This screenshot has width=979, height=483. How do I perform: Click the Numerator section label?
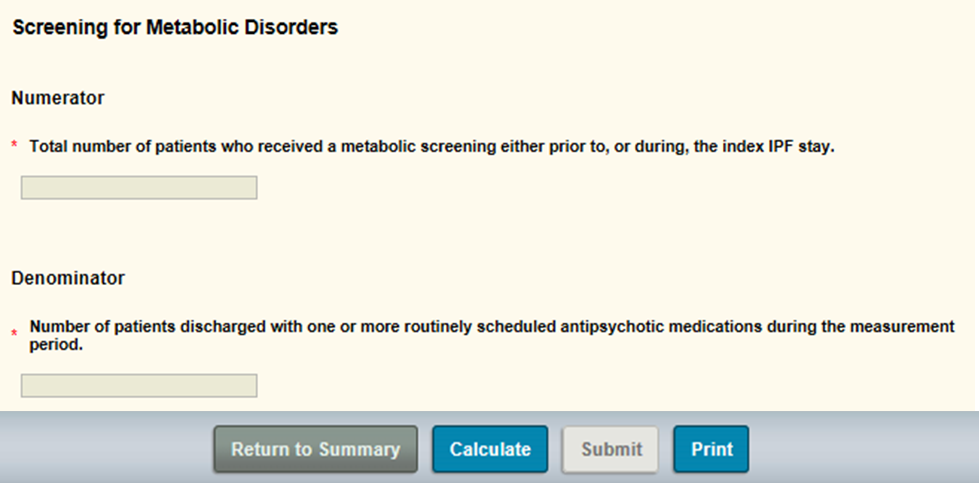click(58, 98)
